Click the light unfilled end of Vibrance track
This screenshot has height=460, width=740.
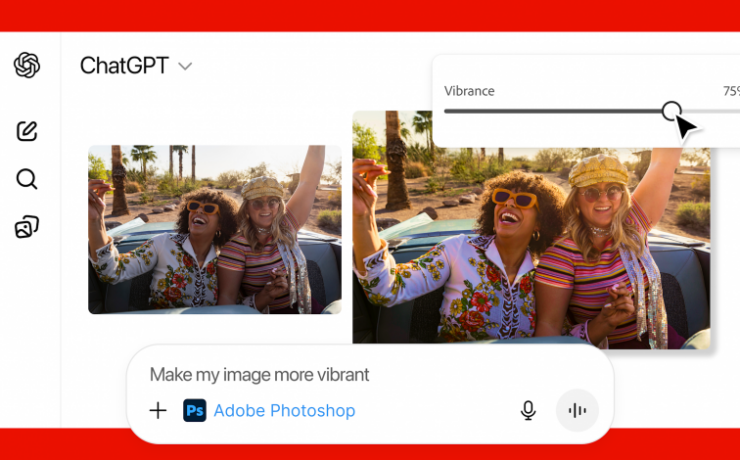715,111
